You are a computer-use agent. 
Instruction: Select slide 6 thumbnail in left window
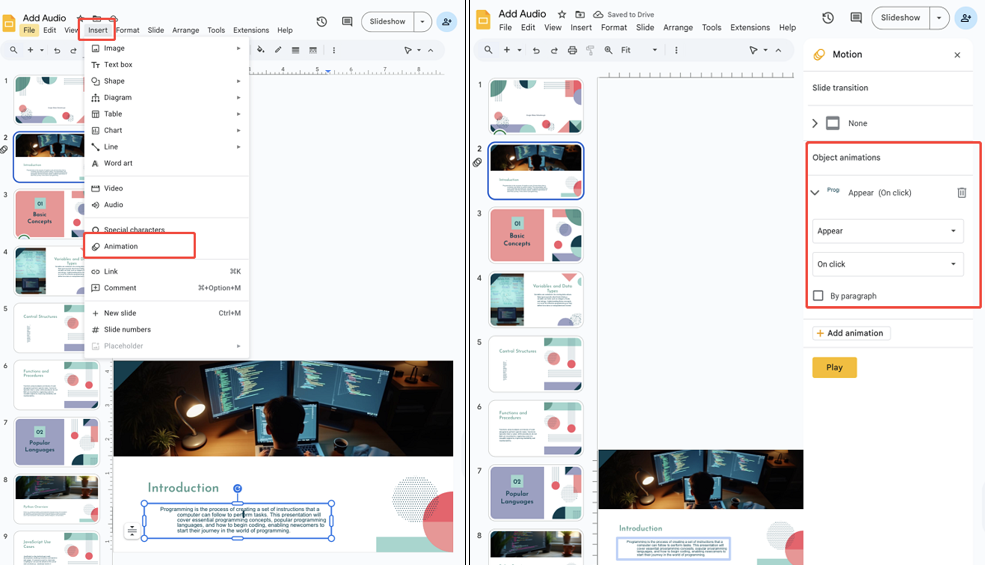pyautogui.click(x=57, y=385)
